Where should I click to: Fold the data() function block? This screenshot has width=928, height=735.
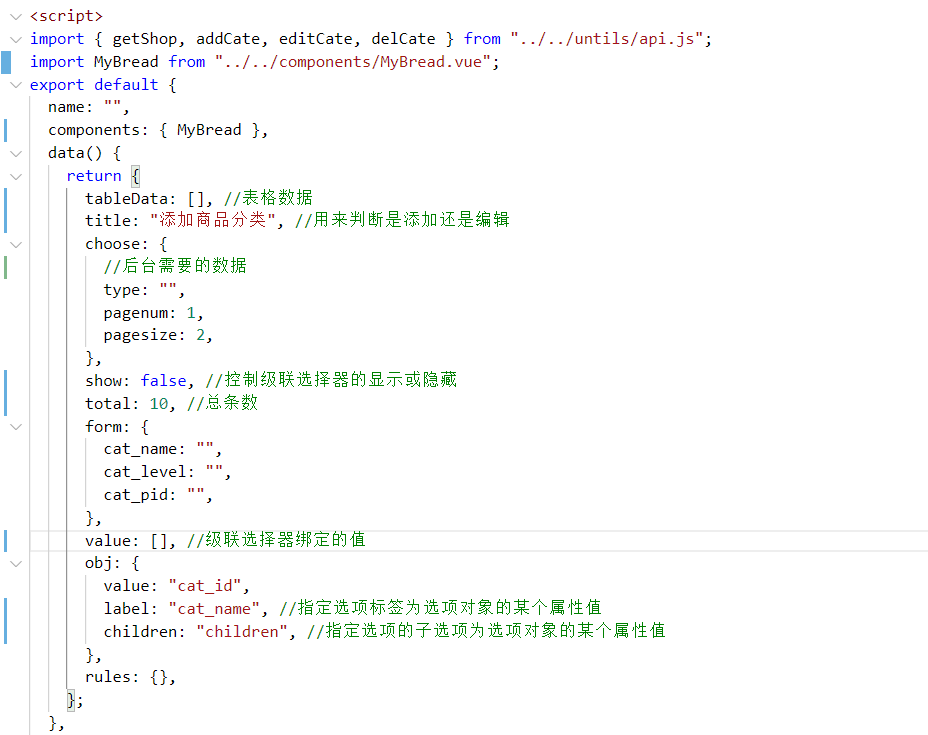14,153
